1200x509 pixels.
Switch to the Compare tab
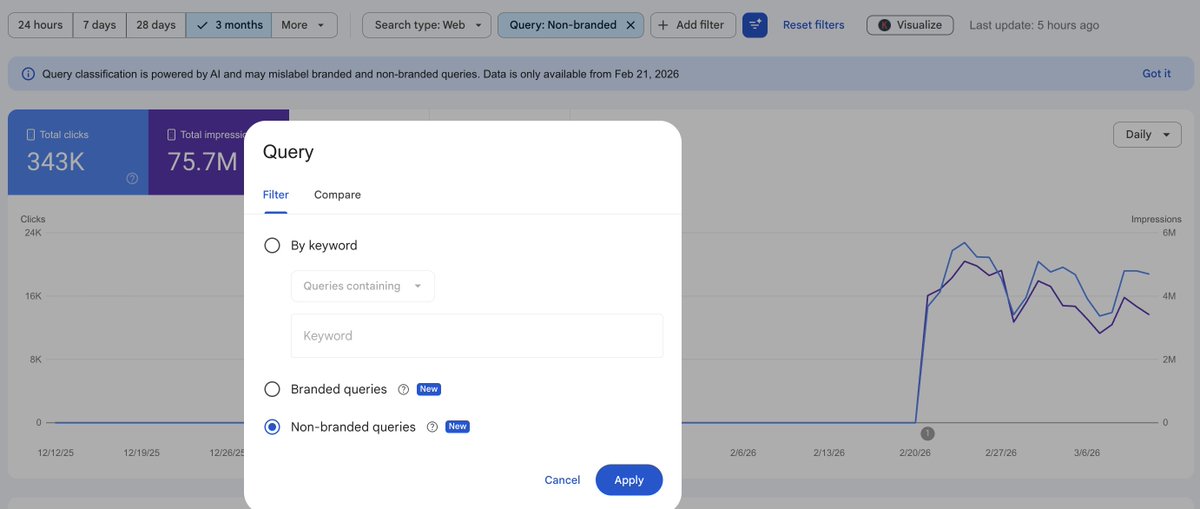(337, 195)
